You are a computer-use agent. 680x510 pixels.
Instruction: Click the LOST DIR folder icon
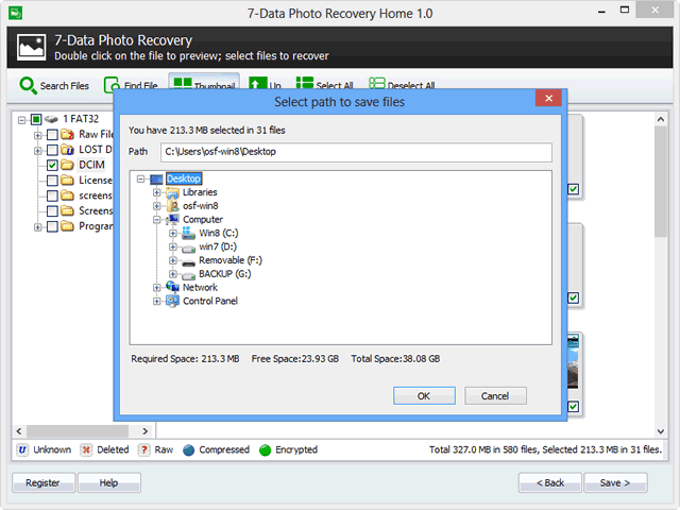coord(67,150)
